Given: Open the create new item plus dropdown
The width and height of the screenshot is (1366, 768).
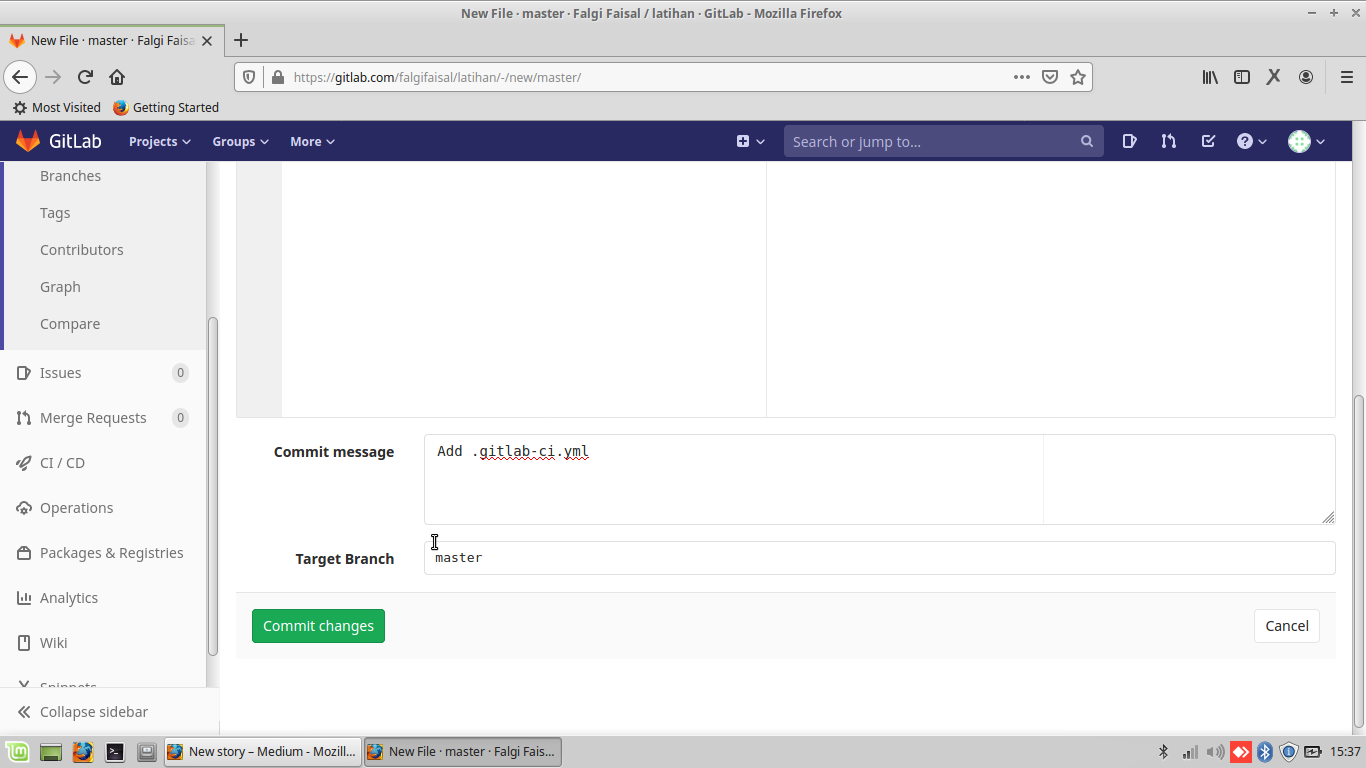Looking at the screenshot, I should click(750, 141).
